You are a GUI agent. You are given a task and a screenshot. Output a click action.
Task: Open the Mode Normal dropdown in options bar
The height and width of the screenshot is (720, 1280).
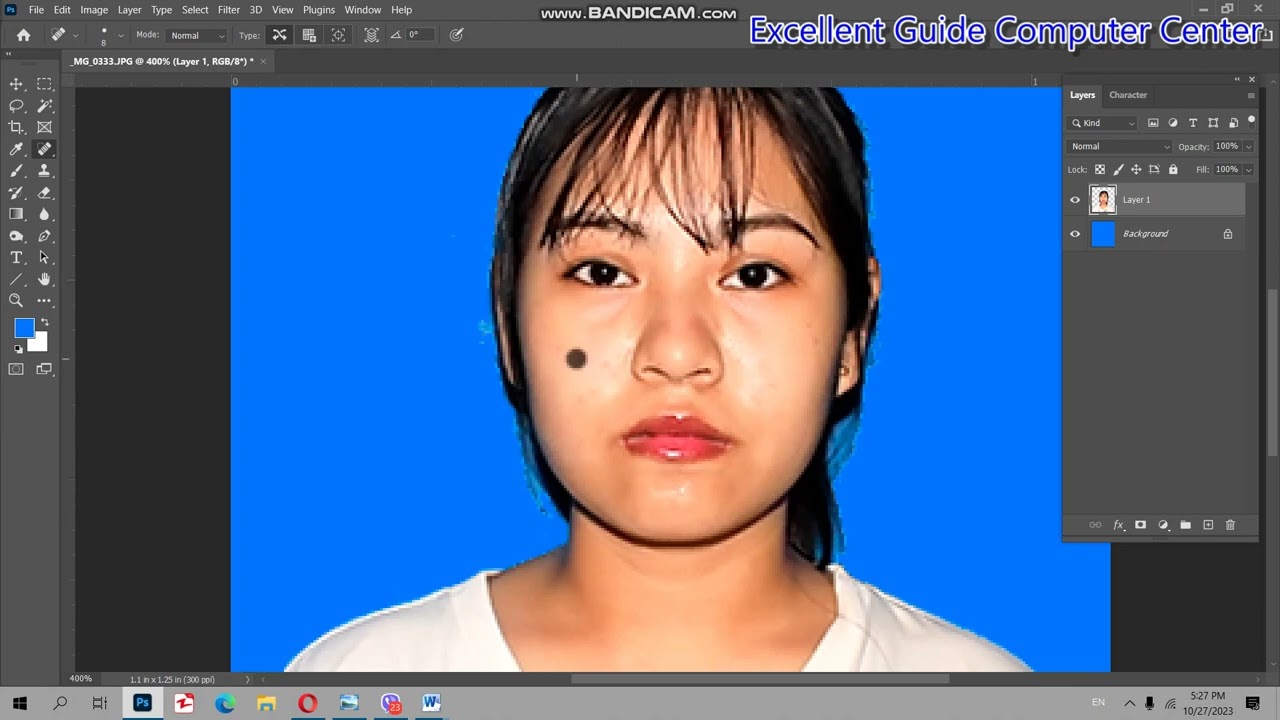click(198, 35)
